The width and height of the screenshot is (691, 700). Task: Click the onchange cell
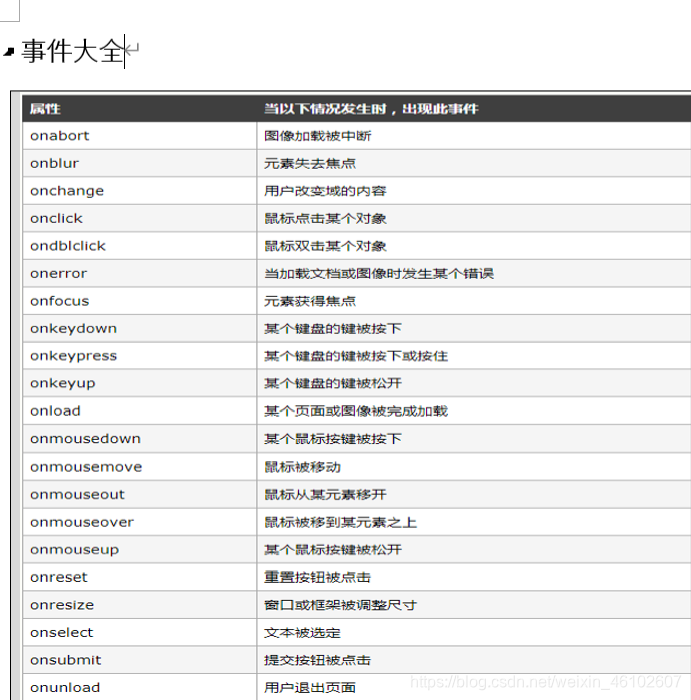pos(140,191)
